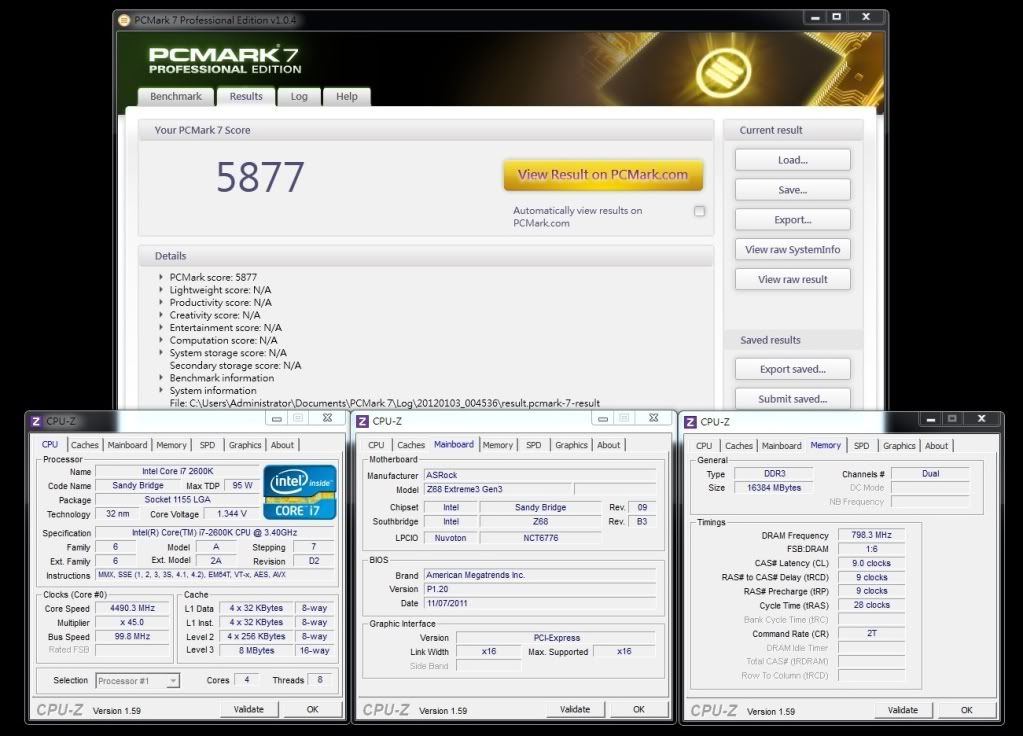The width and height of the screenshot is (1023, 736).
Task: Click the Intel Core i7 logo badge
Action: click(300, 492)
